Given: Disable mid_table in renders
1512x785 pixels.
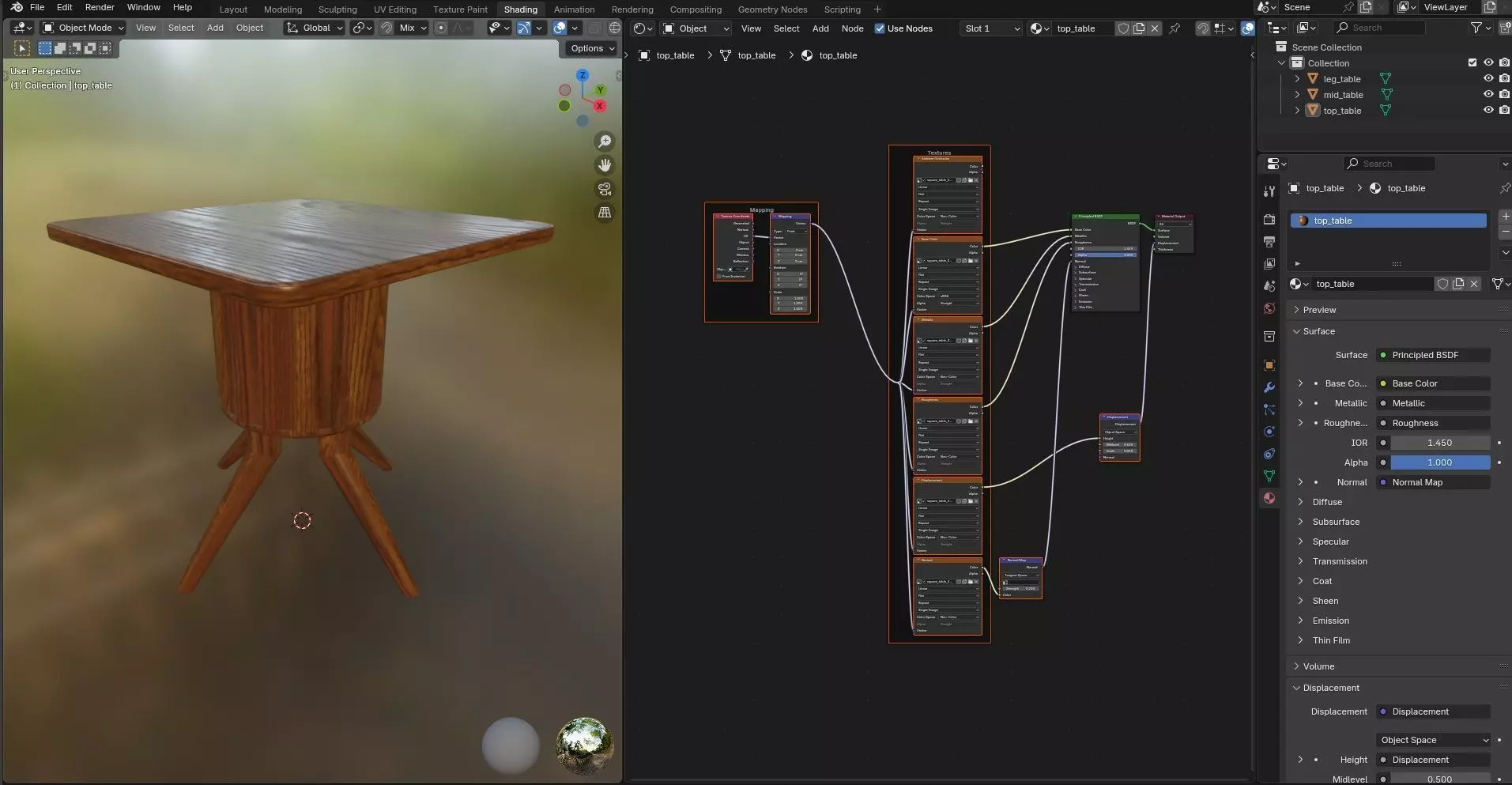Looking at the screenshot, I should point(1504,95).
